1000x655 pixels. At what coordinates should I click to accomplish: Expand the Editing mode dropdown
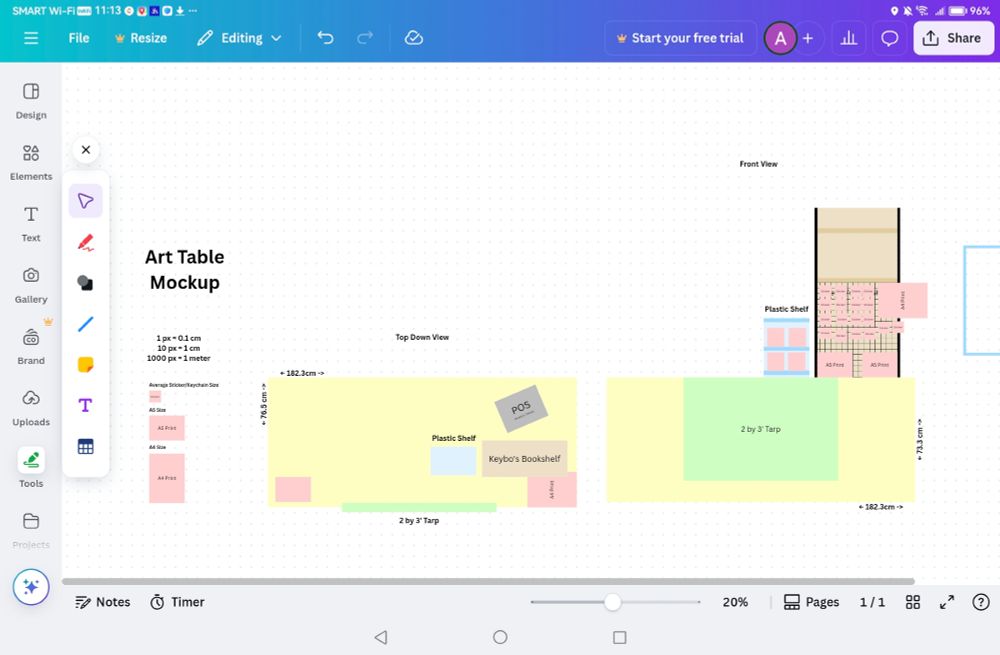pos(239,38)
